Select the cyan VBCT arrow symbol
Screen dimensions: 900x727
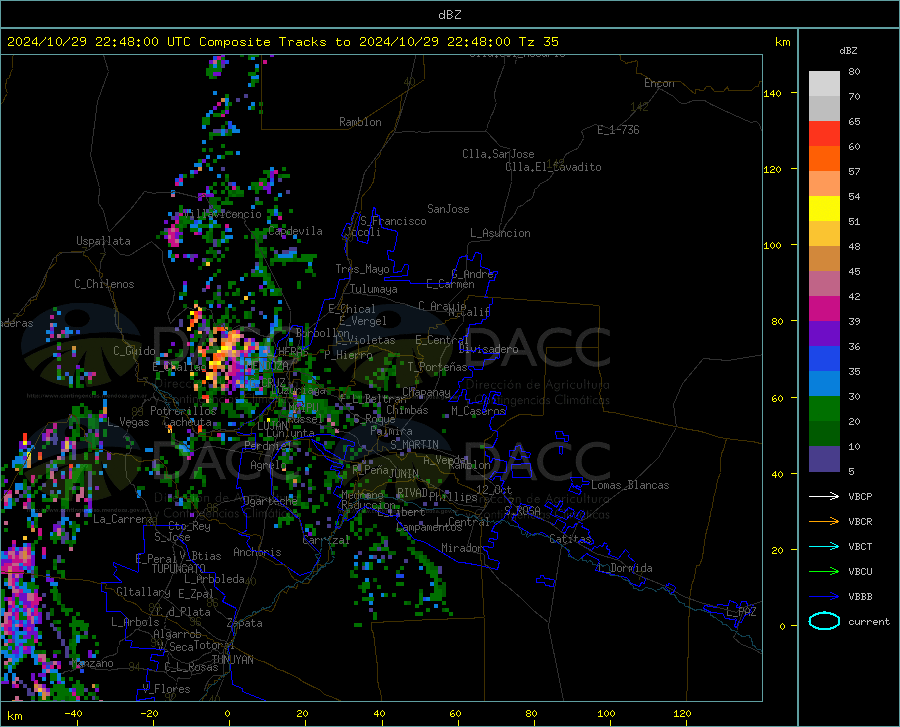coord(824,546)
